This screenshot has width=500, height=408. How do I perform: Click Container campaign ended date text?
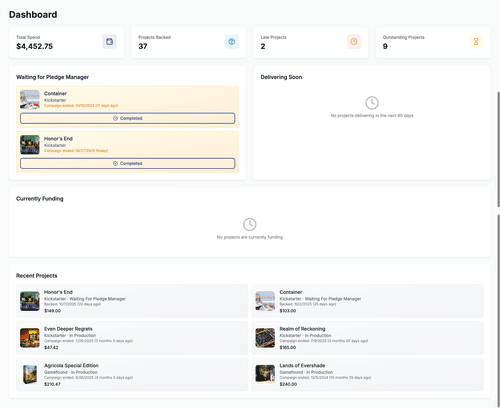coord(81,106)
